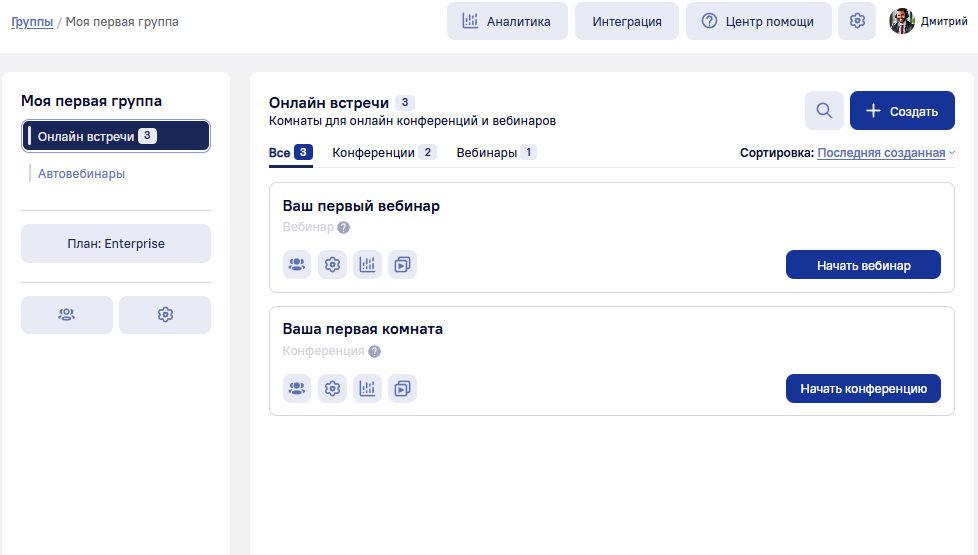Open recordings icon for Ваша первая комната
This screenshot has height=555, width=978.
click(402, 388)
